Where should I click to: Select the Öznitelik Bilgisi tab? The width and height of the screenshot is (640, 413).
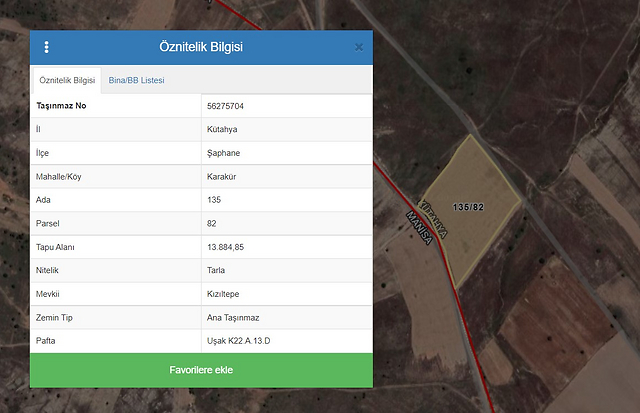[67, 80]
